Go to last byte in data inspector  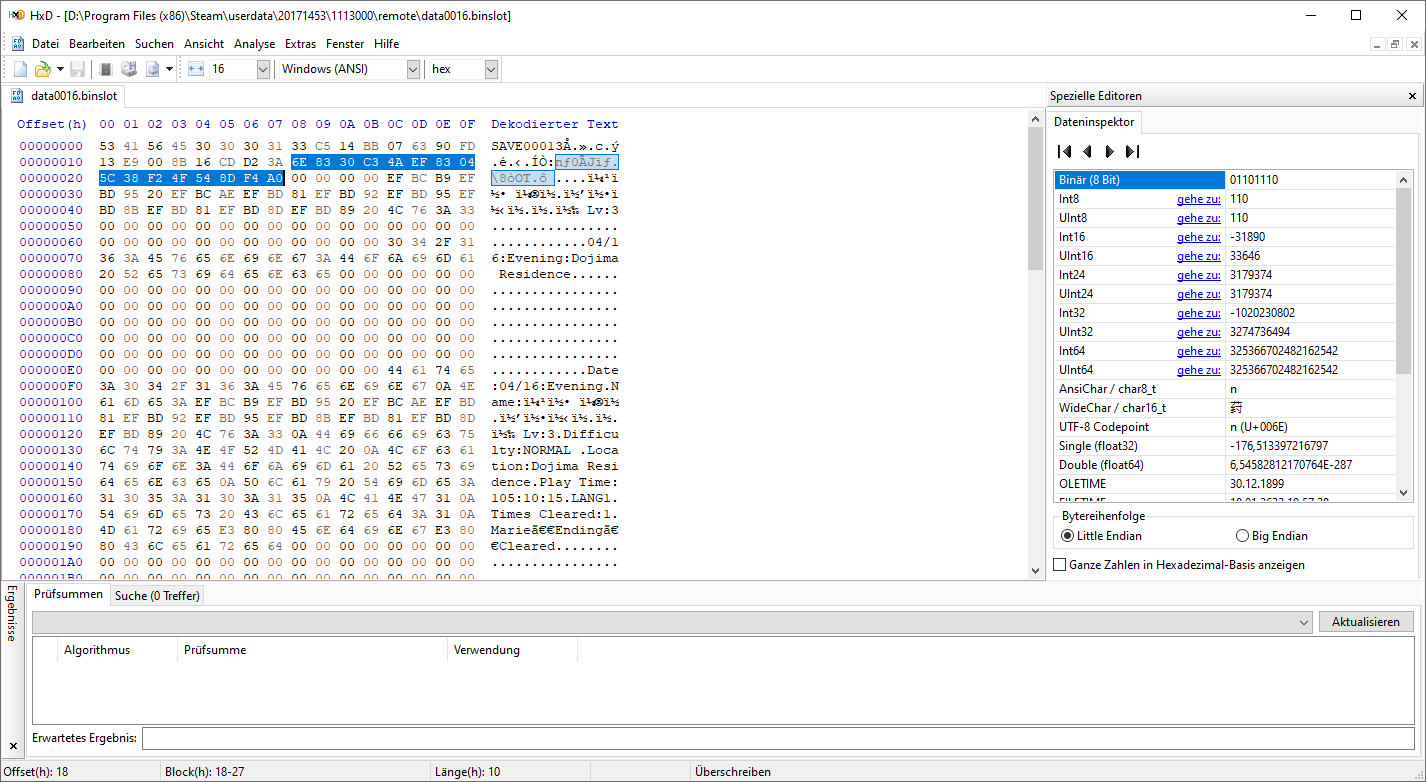(x=1132, y=151)
